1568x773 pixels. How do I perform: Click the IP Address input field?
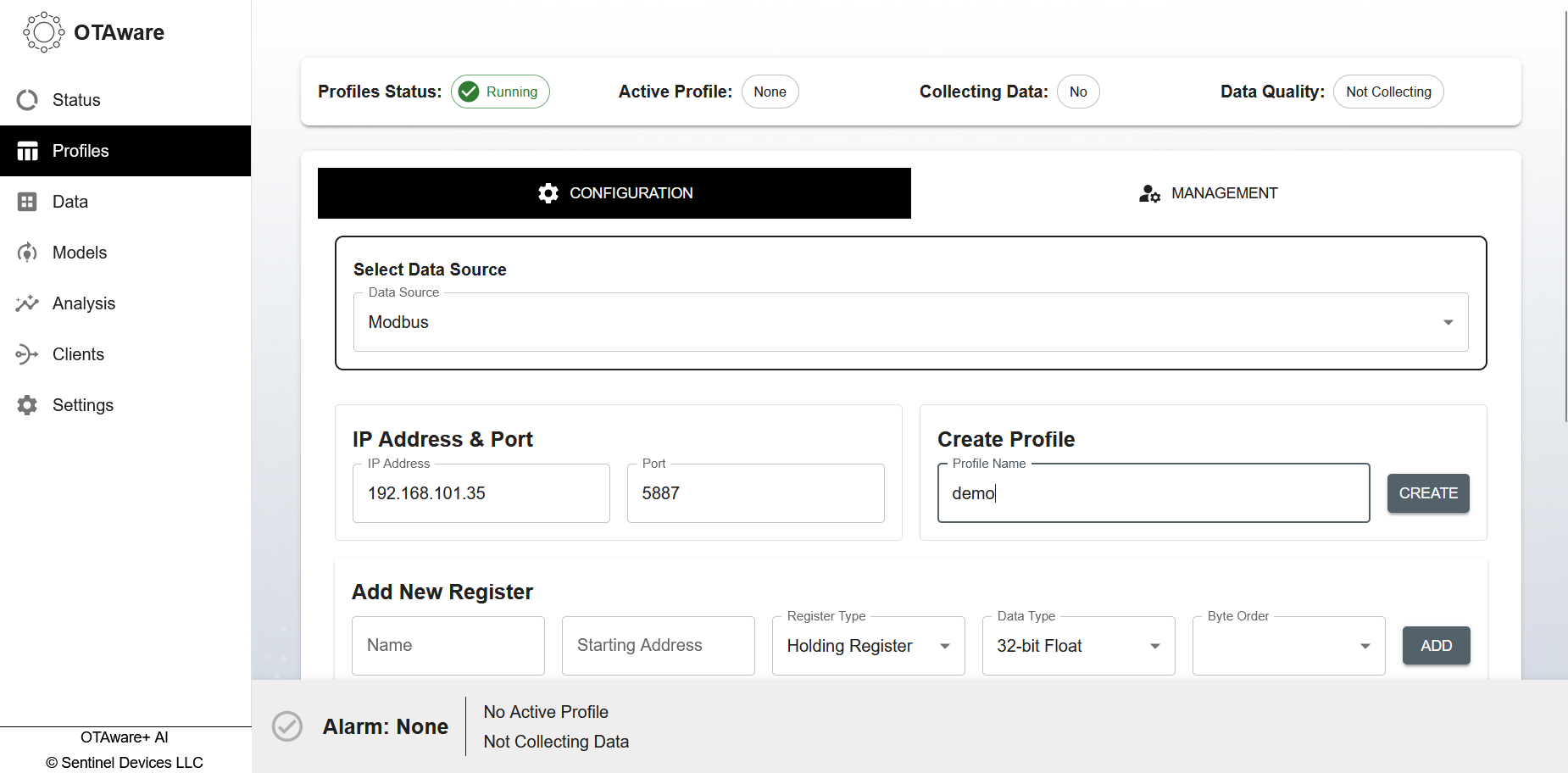click(481, 493)
